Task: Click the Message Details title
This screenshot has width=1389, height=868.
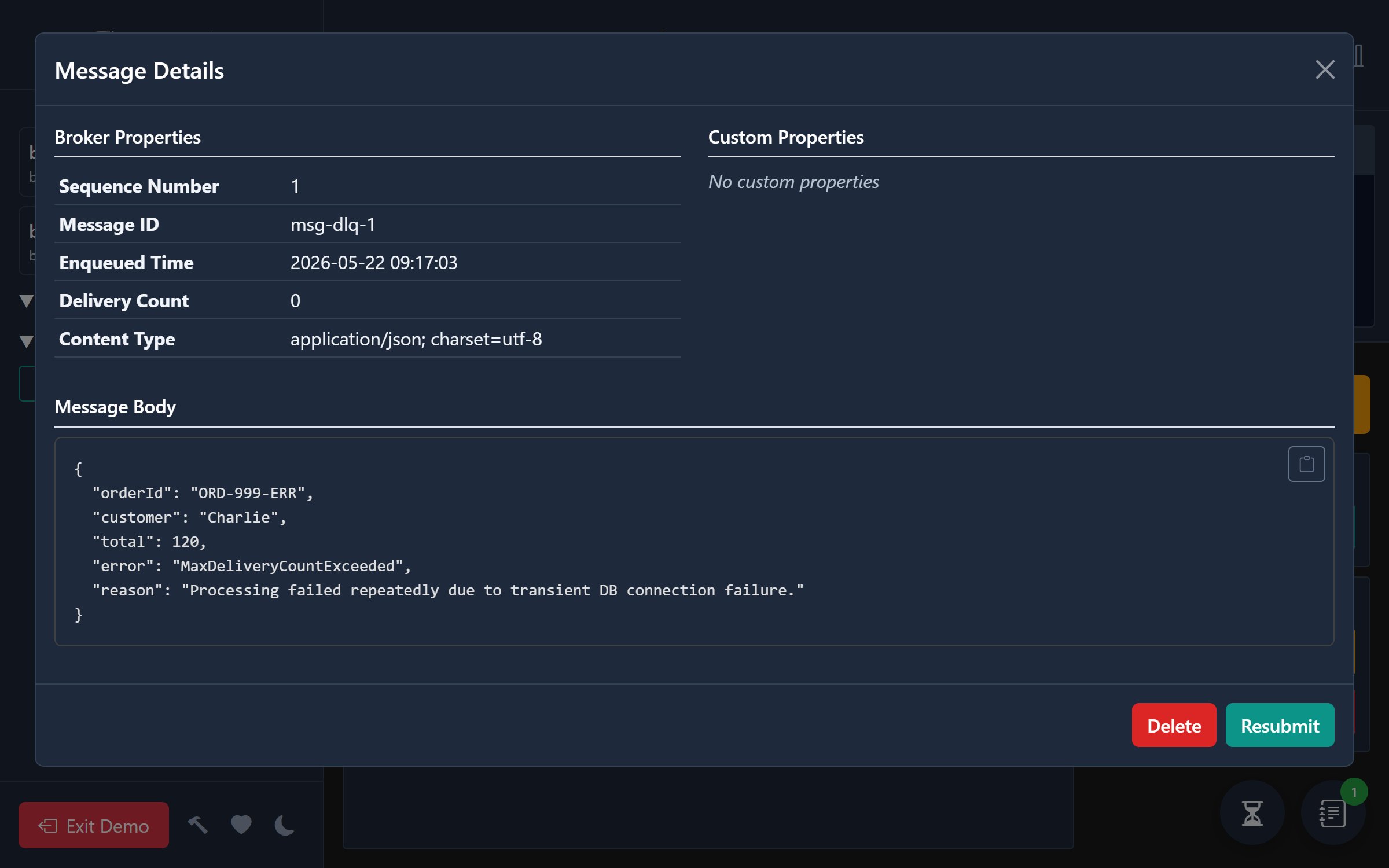Action: (139, 71)
